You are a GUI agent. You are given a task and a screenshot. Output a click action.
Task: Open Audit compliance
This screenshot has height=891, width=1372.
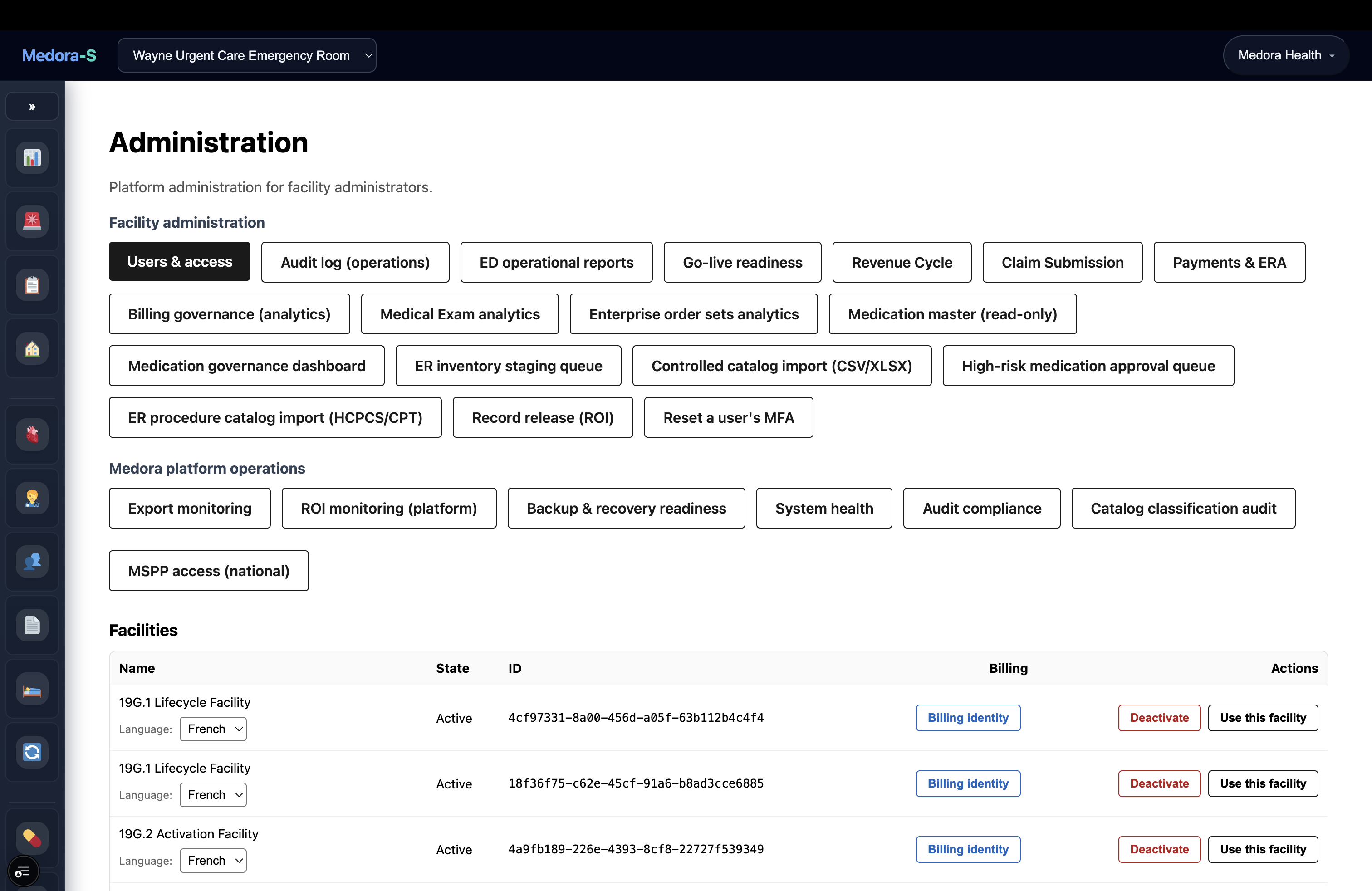pos(982,508)
